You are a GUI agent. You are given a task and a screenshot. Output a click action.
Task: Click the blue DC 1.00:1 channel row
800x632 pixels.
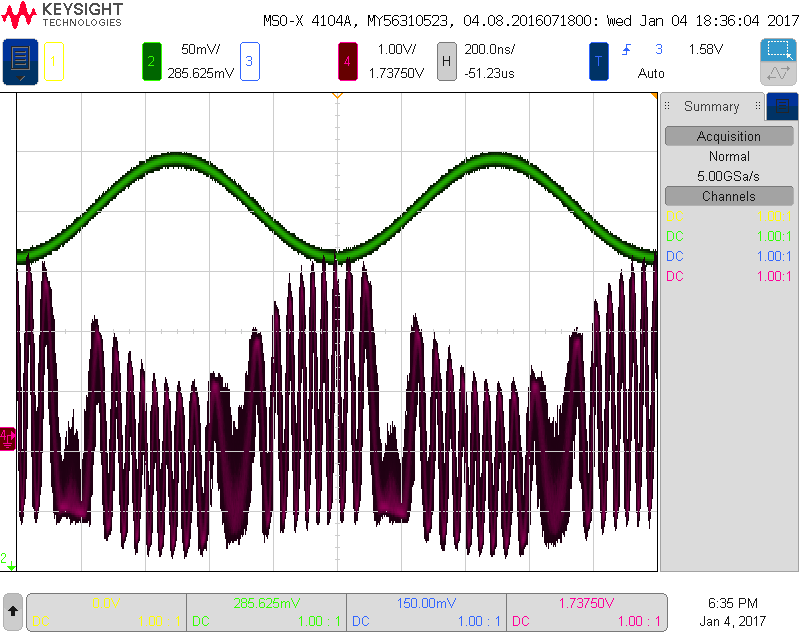click(729, 256)
